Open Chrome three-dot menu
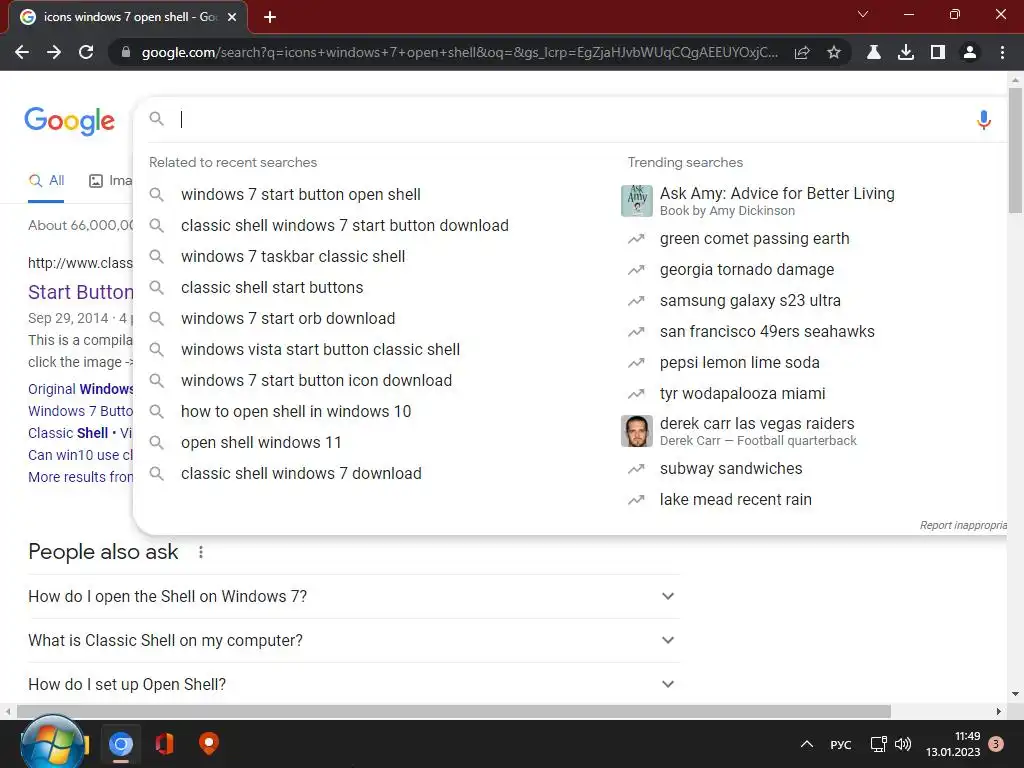Screen dimensions: 1024x768 1002,52
